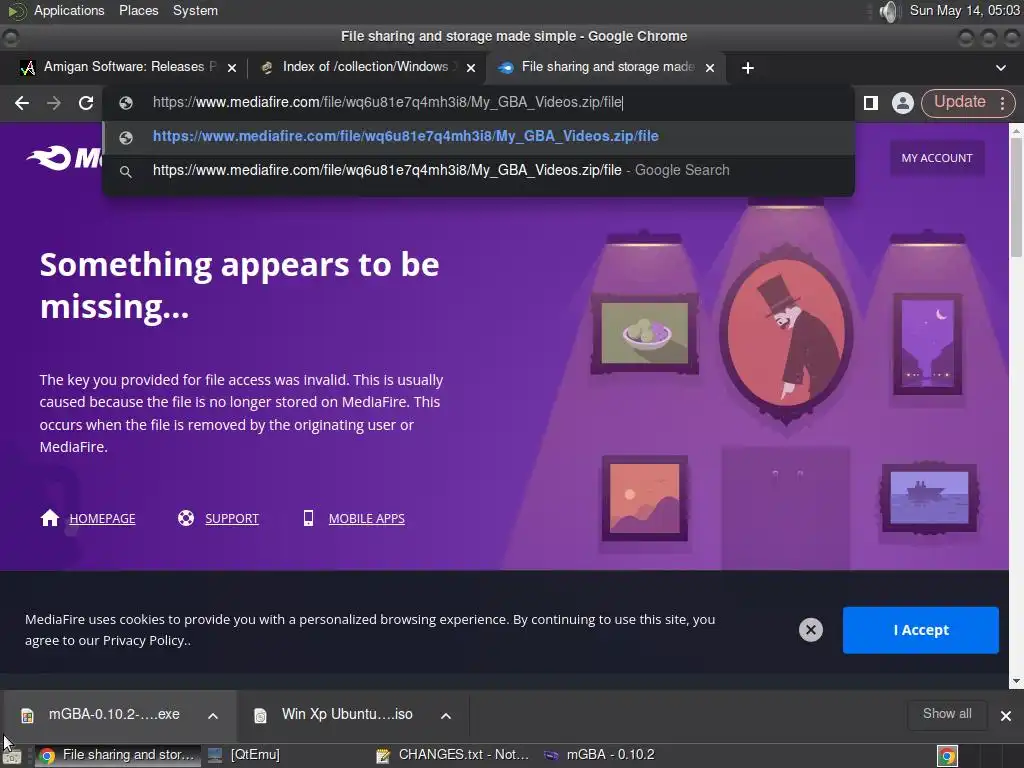Viewport: 1024px width, 768px height.
Task: Click the phone icon beside MOBILE APPS
Action: coord(308,518)
